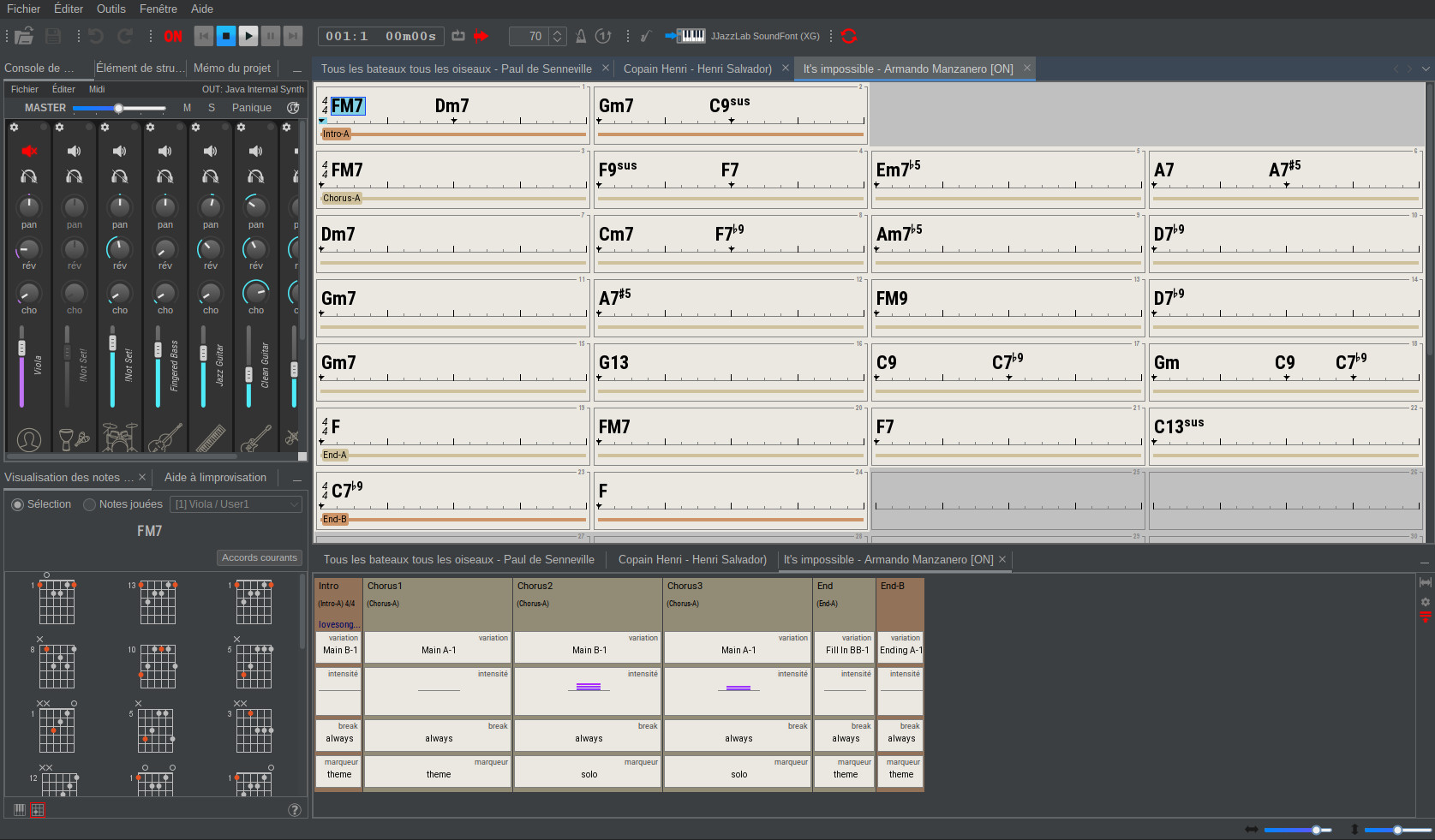Switch to Copain Henri song tab
Image resolution: width=1435 pixels, height=840 pixels.
point(697,69)
